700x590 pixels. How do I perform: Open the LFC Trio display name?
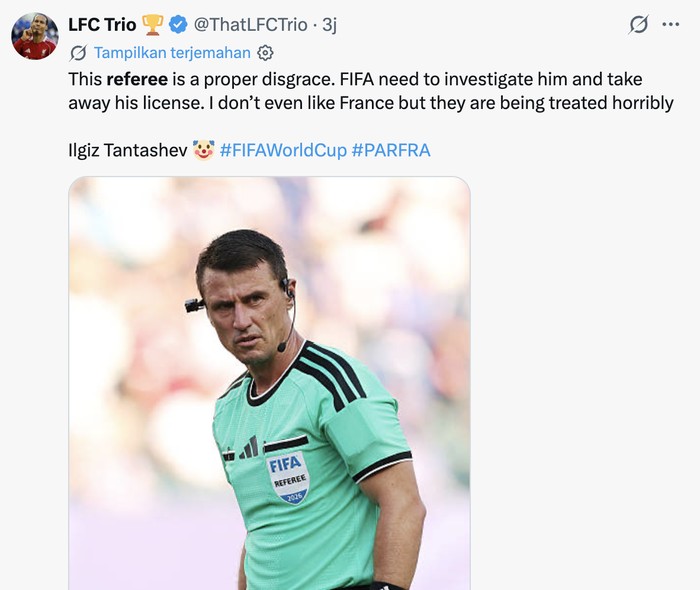pyautogui.click(x=102, y=25)
